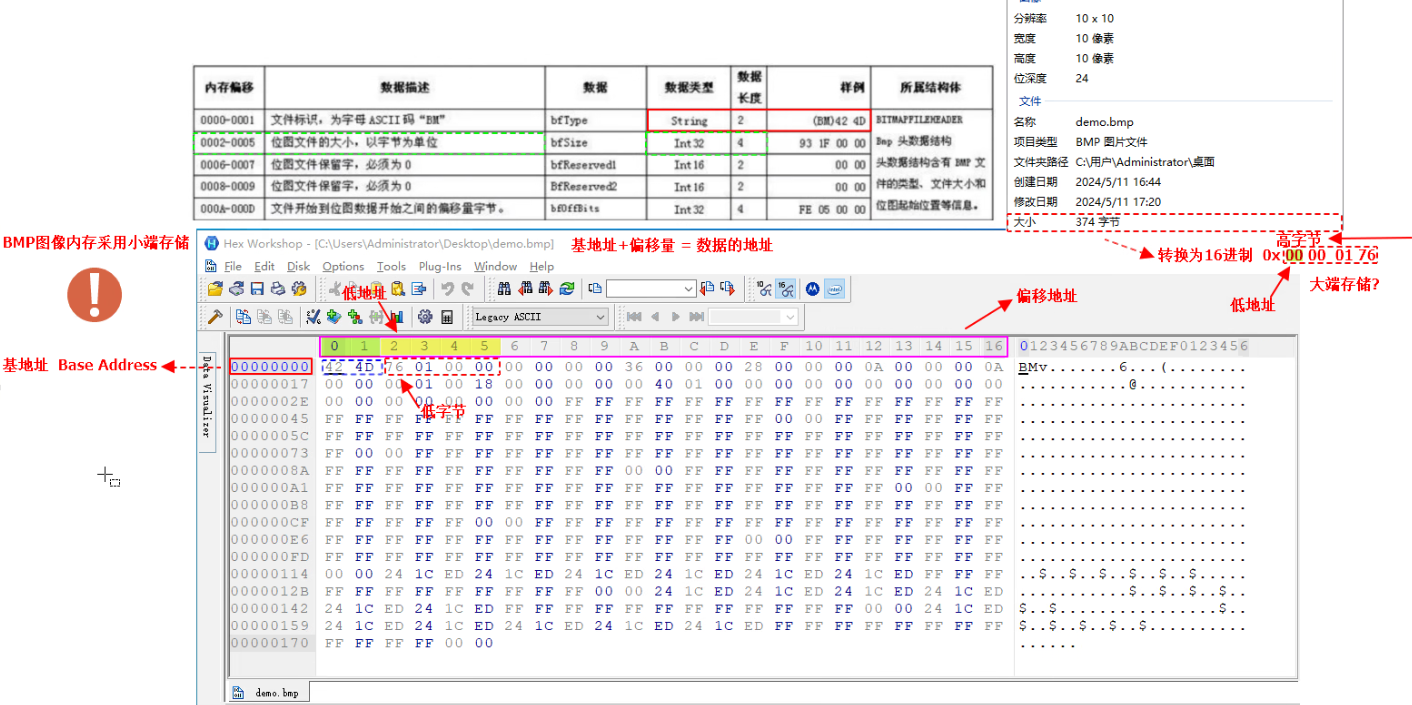Toggle the decimal base 10 view button

[x=765, y=288]
